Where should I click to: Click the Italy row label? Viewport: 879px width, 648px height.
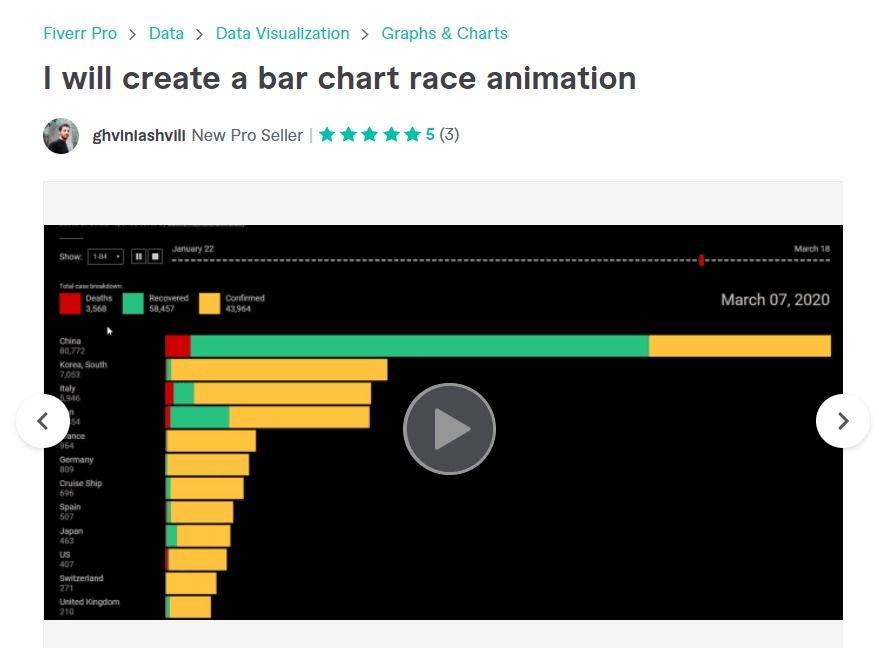click(67, 388)
